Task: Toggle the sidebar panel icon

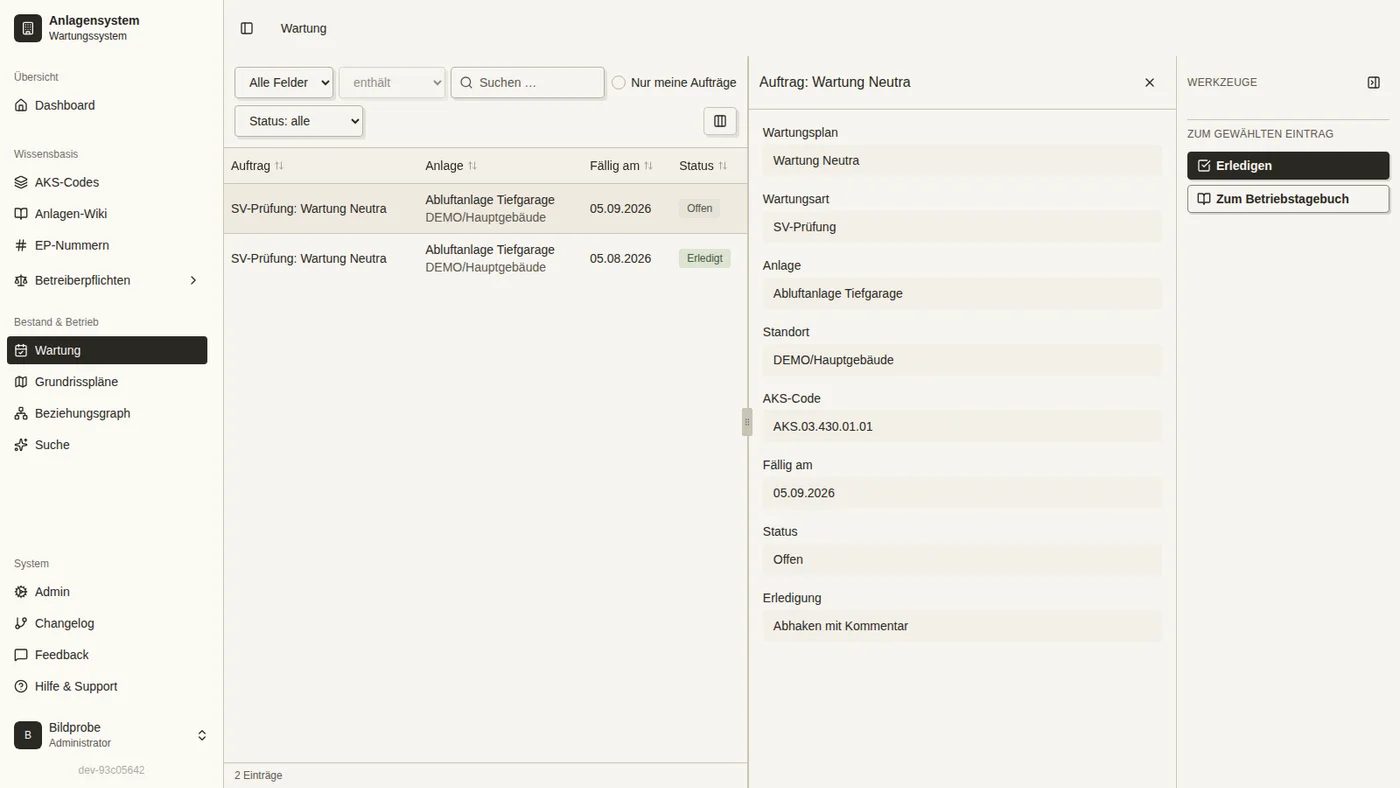Action: [247, 28]
